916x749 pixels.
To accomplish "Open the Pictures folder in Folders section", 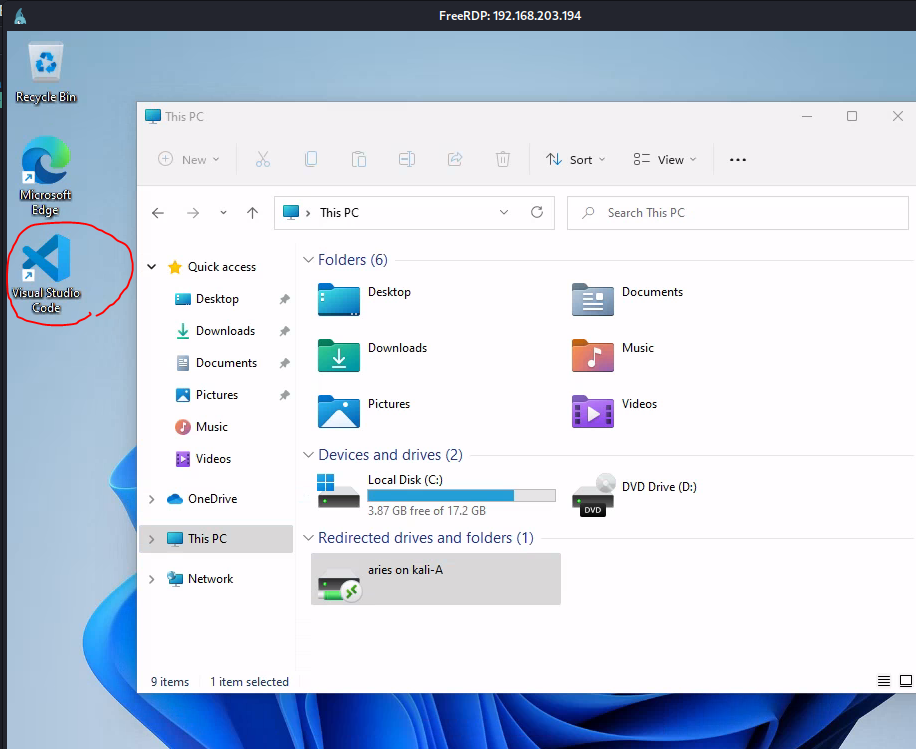I will click(x=364, y=411).
